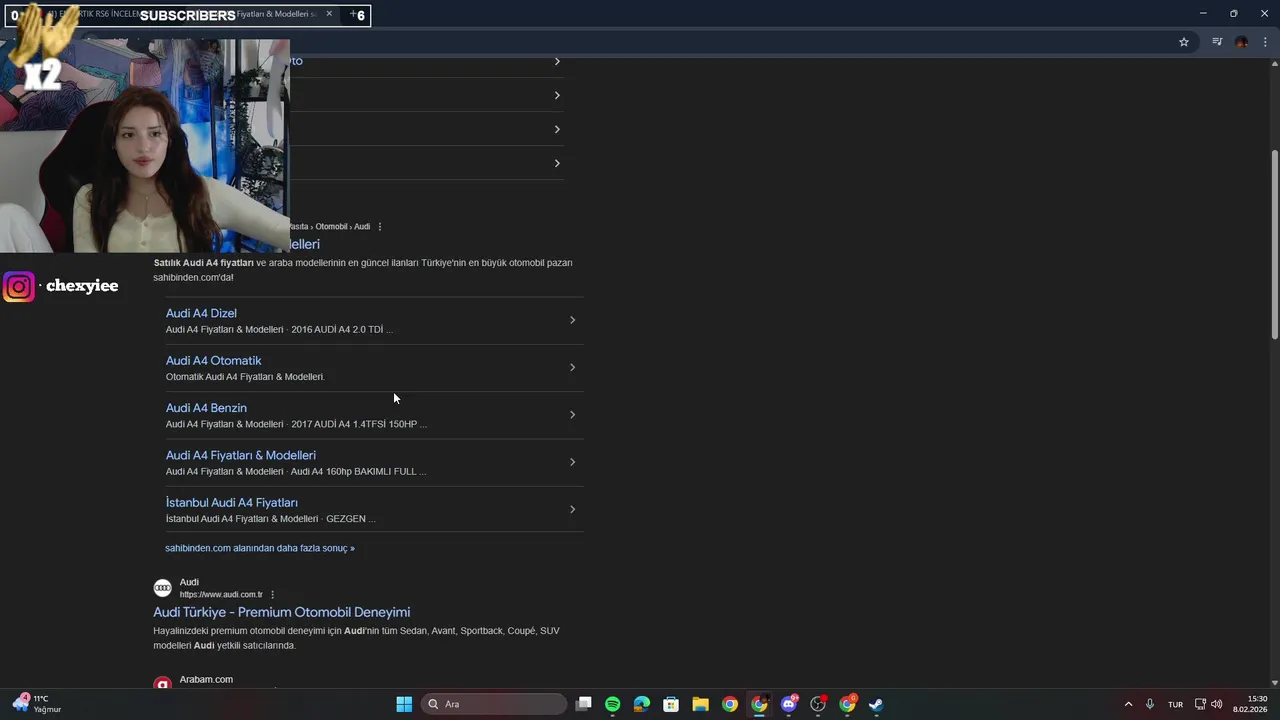The width and height of the screenshot is (1280, 720).
Task: Expand İstanbul Audi A4 Fiyatları row chevron
Action: [572, 509]
